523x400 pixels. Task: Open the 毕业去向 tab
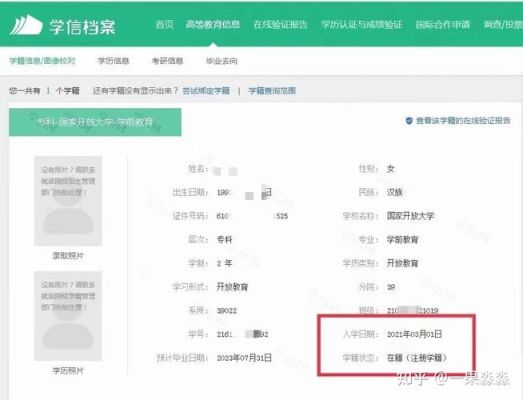click(x=221, y=61)
